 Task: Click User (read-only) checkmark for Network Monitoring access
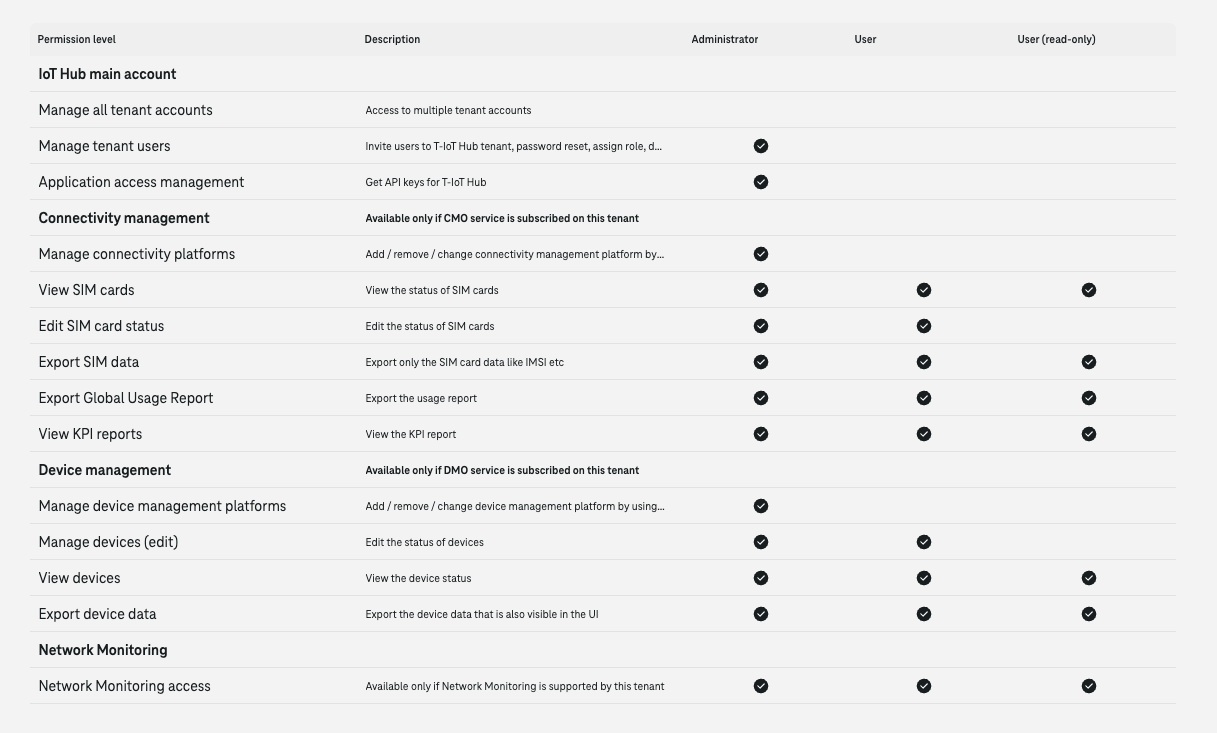[x=1089, y=686]
